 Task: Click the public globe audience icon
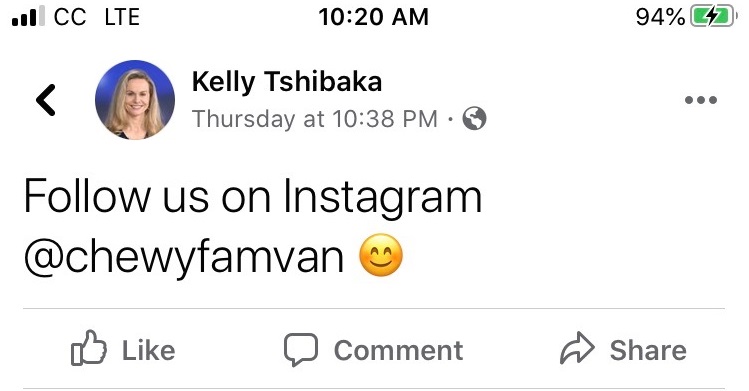click(x=474, y=118)
